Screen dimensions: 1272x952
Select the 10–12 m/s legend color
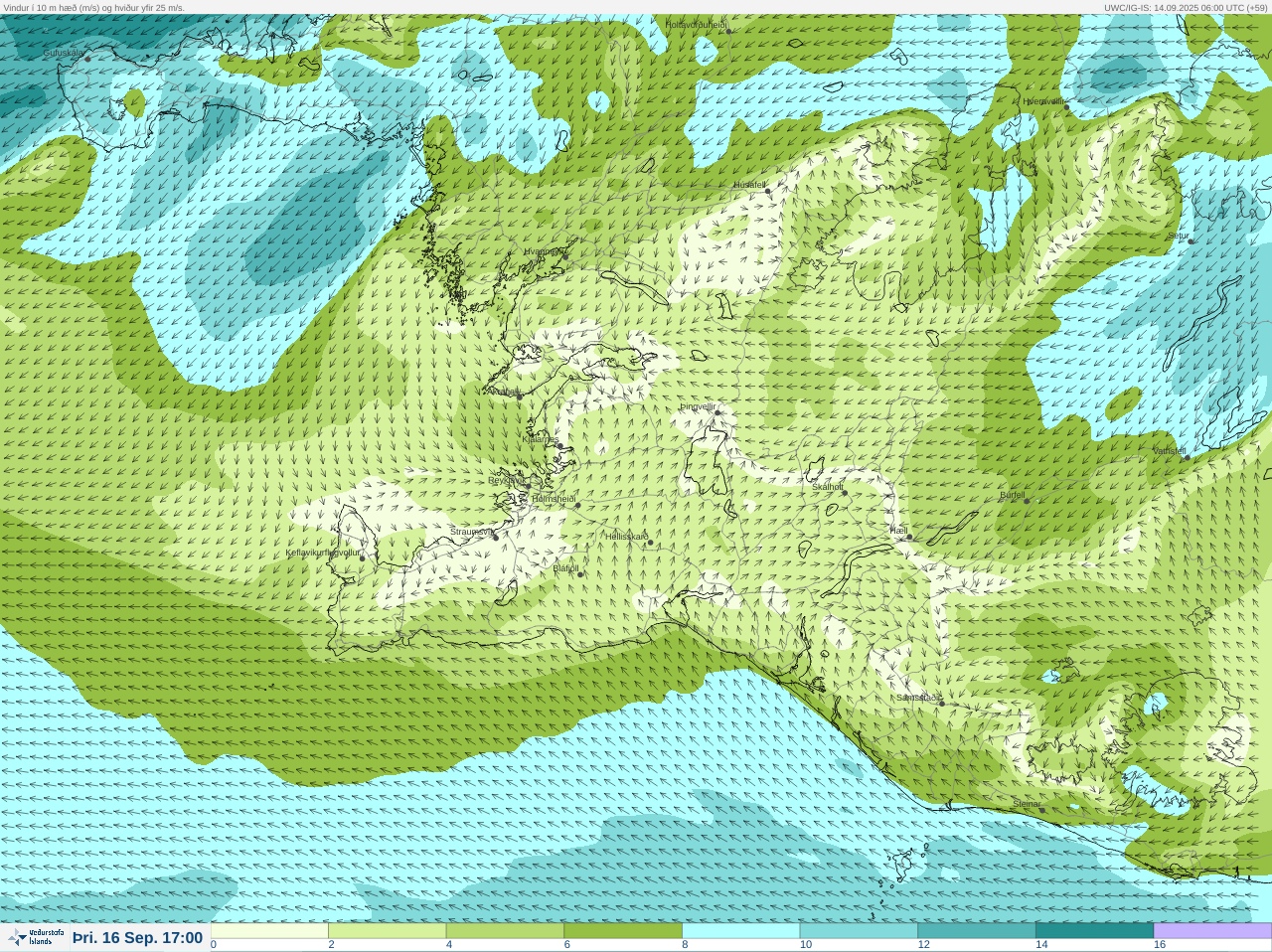click(x=859, y=931)
